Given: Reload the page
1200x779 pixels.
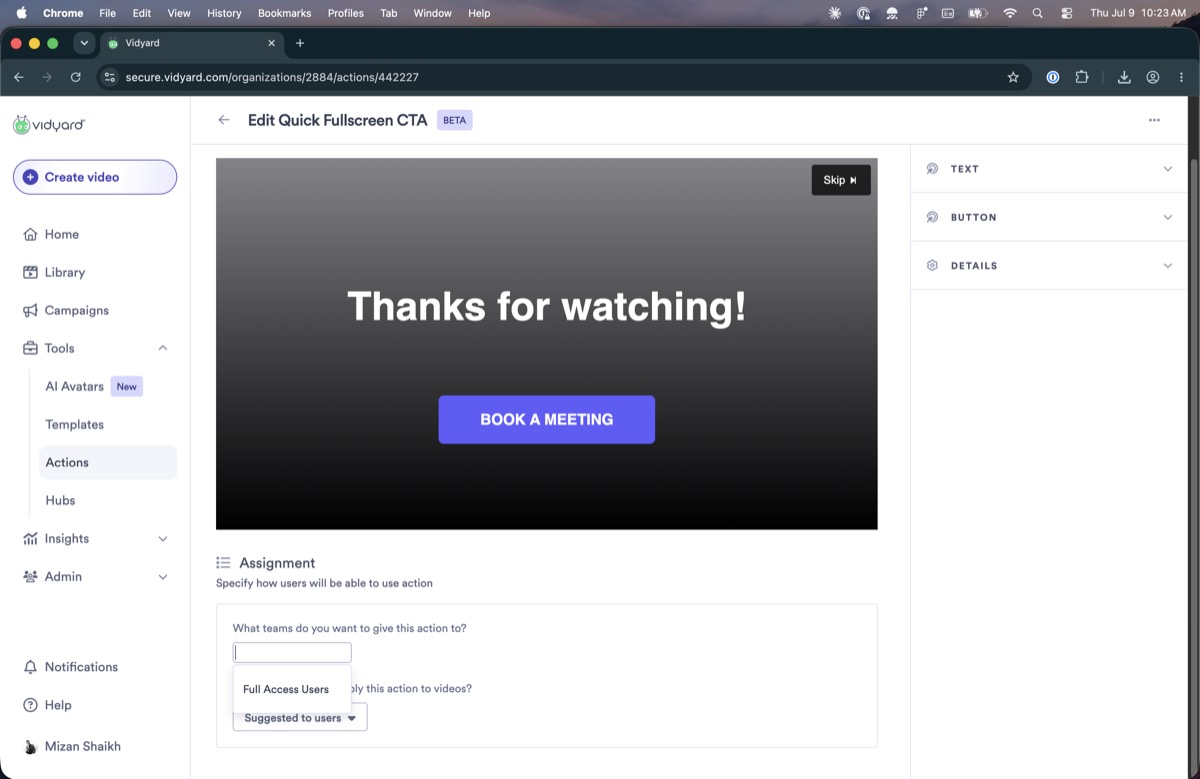Looking at the screenshot, I should pyautogui.click(x=76, y=77).
